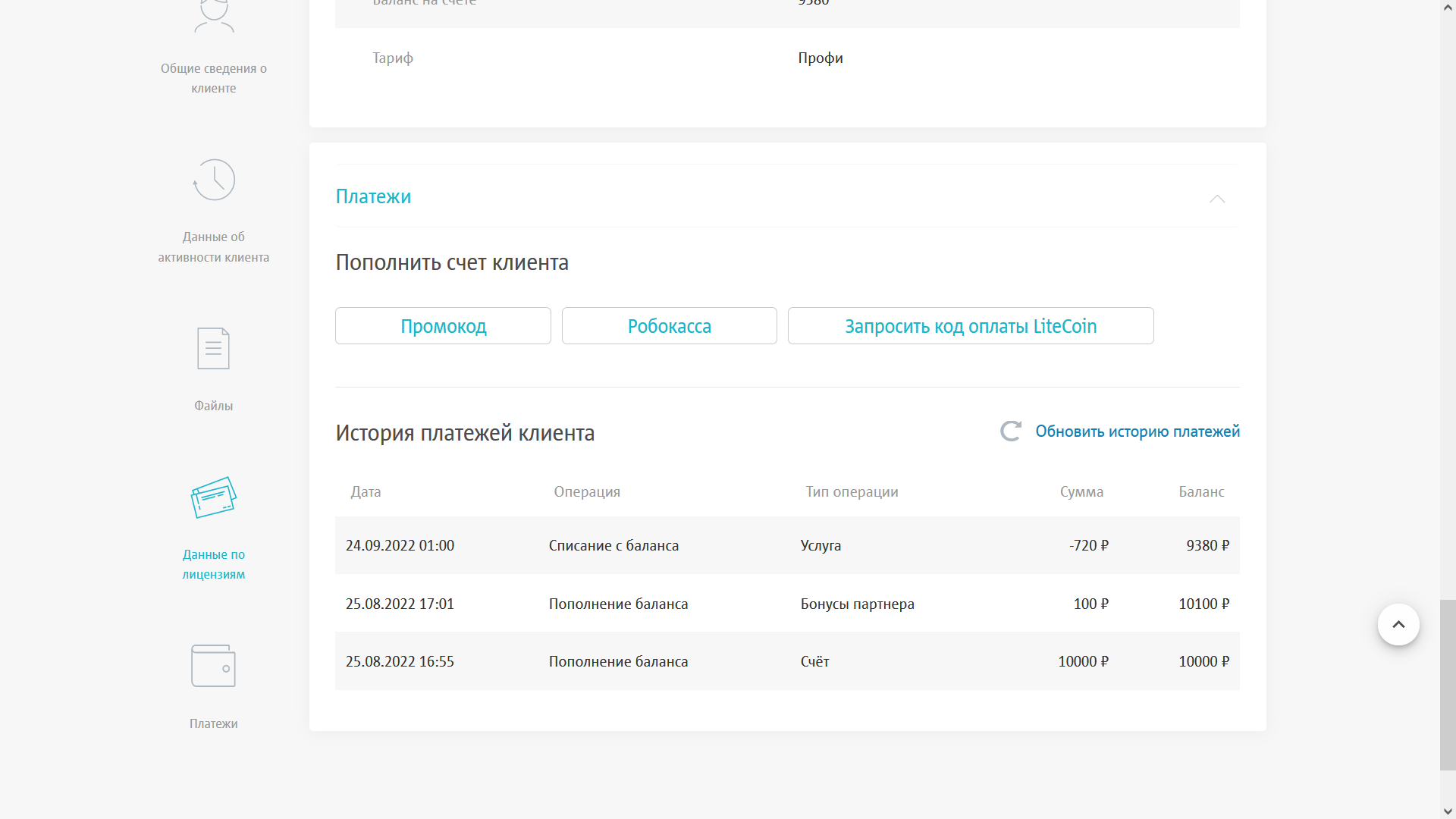The height and width of the screenshot is (819, 1456).
Task: Click Обновить историю платежей link
Action: point(1137,431)
